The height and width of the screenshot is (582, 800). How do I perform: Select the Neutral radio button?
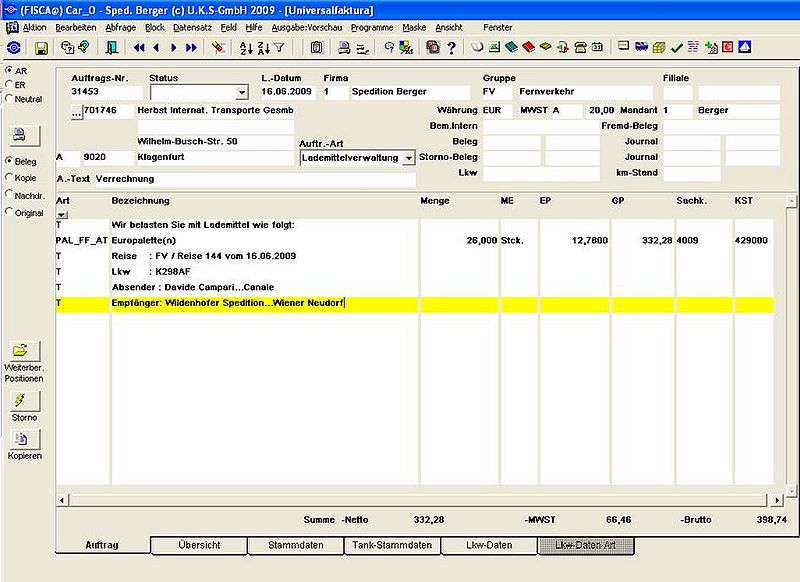coord(9,98)
